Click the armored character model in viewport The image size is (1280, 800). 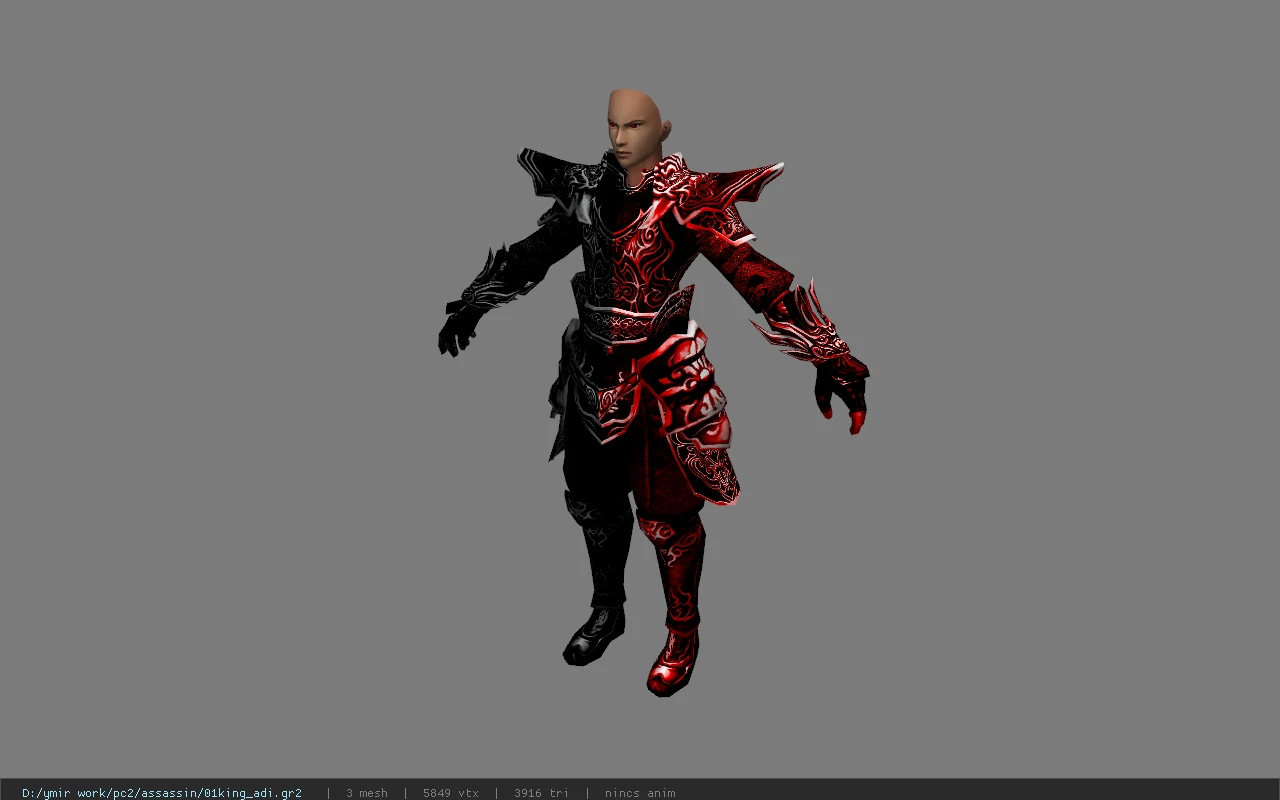tap(652, 392)
